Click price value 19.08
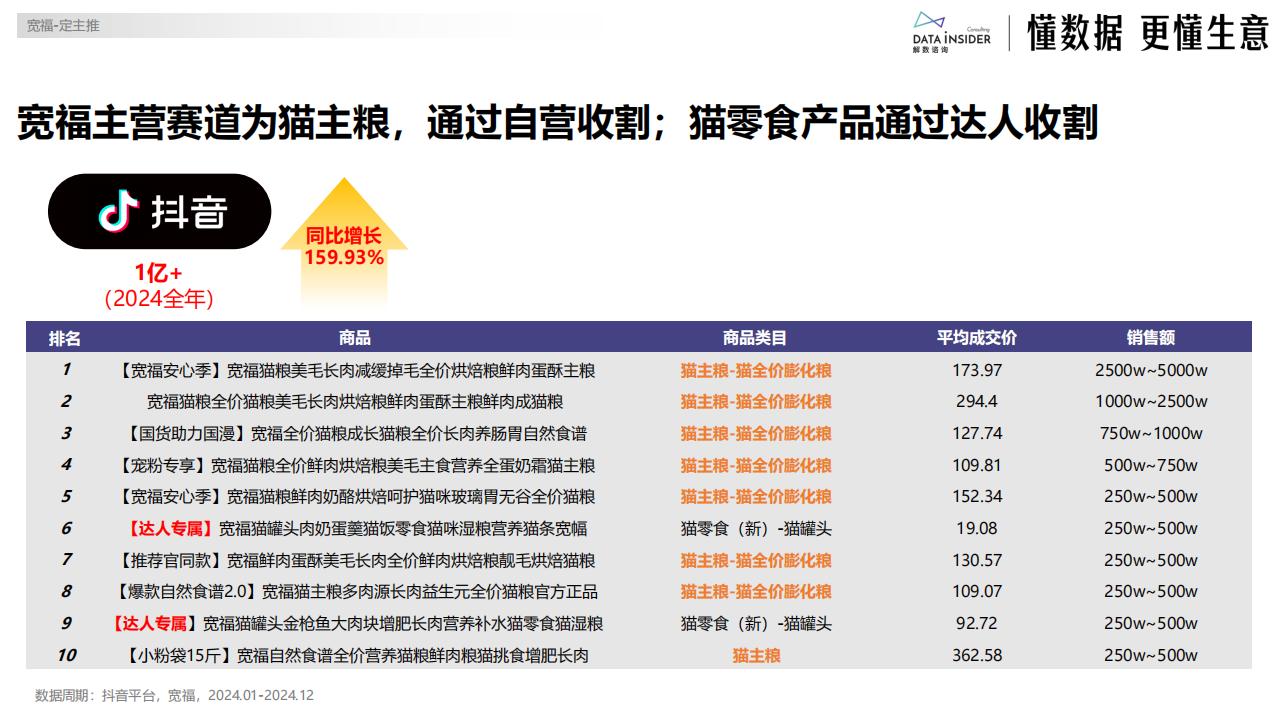 [x=977, y=528]
